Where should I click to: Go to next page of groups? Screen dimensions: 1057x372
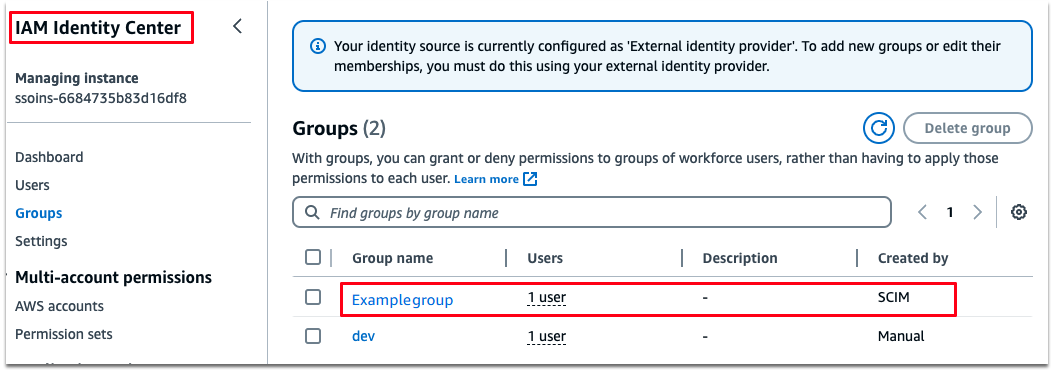point(977,212)
